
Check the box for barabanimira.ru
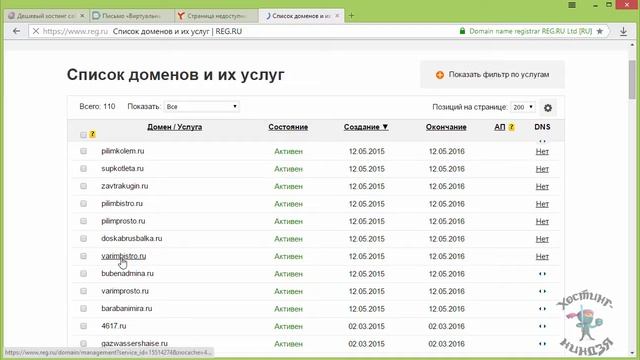[83, 309]
